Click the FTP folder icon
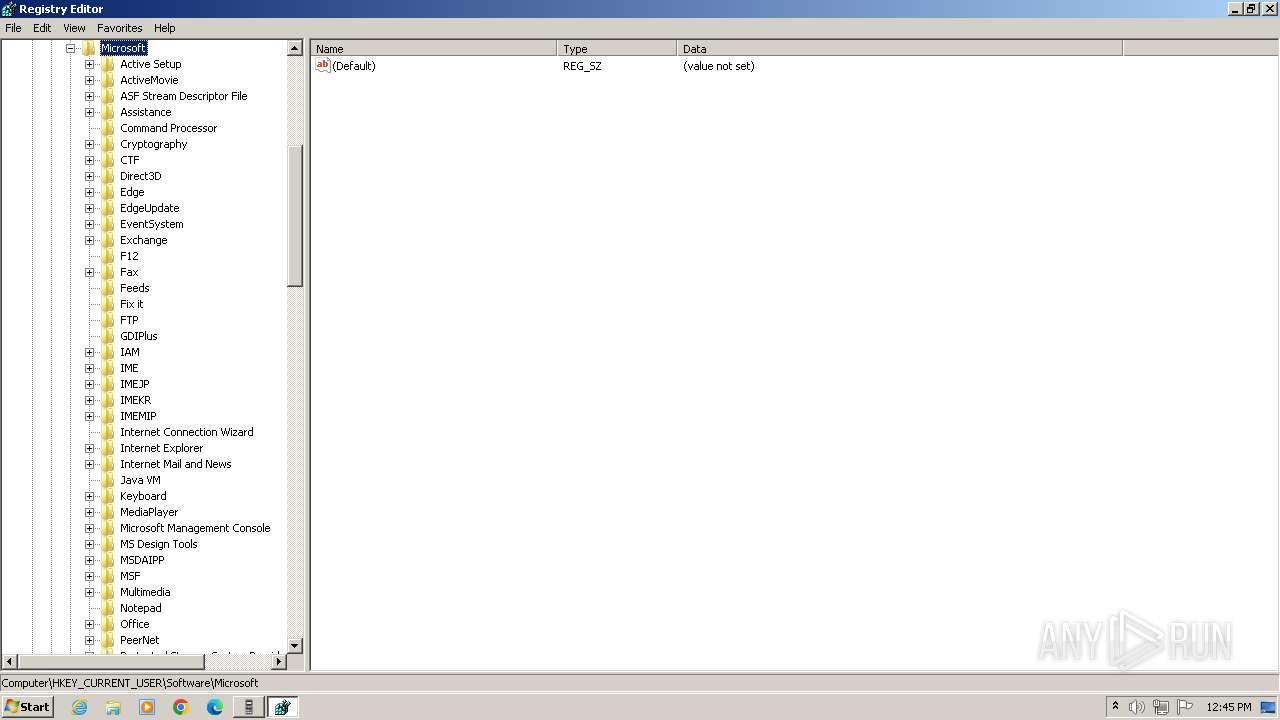 tap(108, 320)
